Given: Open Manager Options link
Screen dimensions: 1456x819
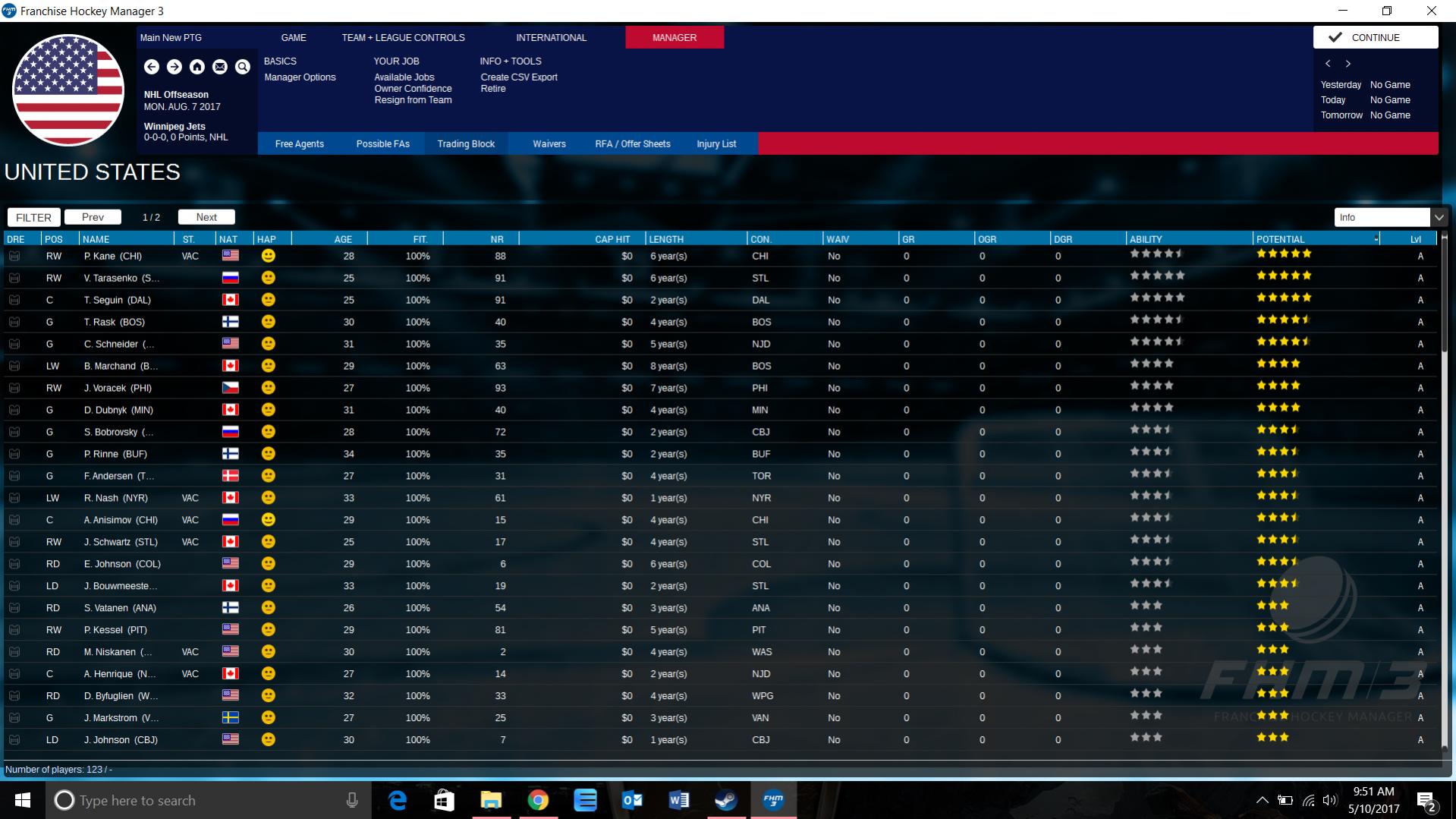Looking at the screenshot, I should point(300,77).
